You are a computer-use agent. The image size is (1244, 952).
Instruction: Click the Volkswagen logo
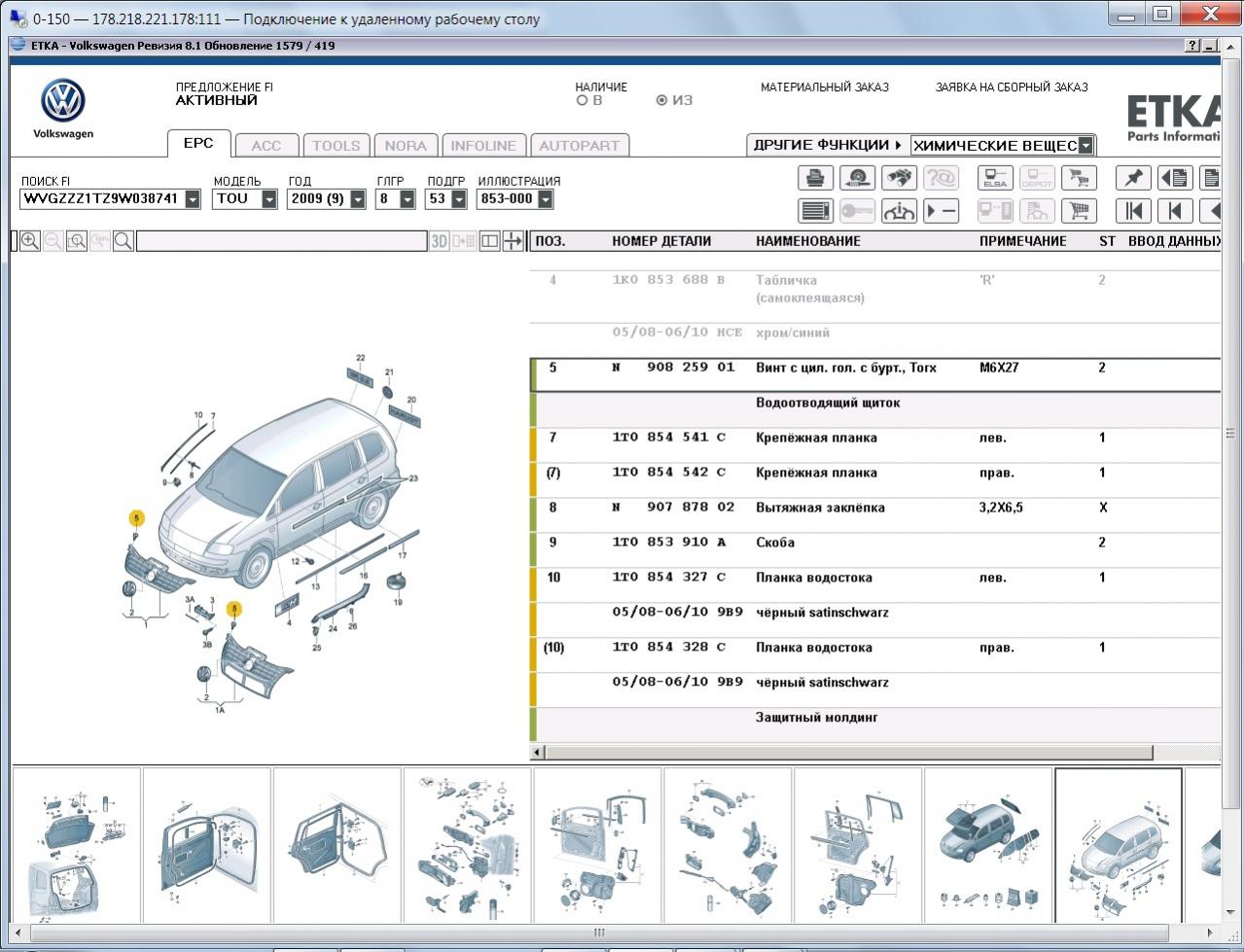63,101
